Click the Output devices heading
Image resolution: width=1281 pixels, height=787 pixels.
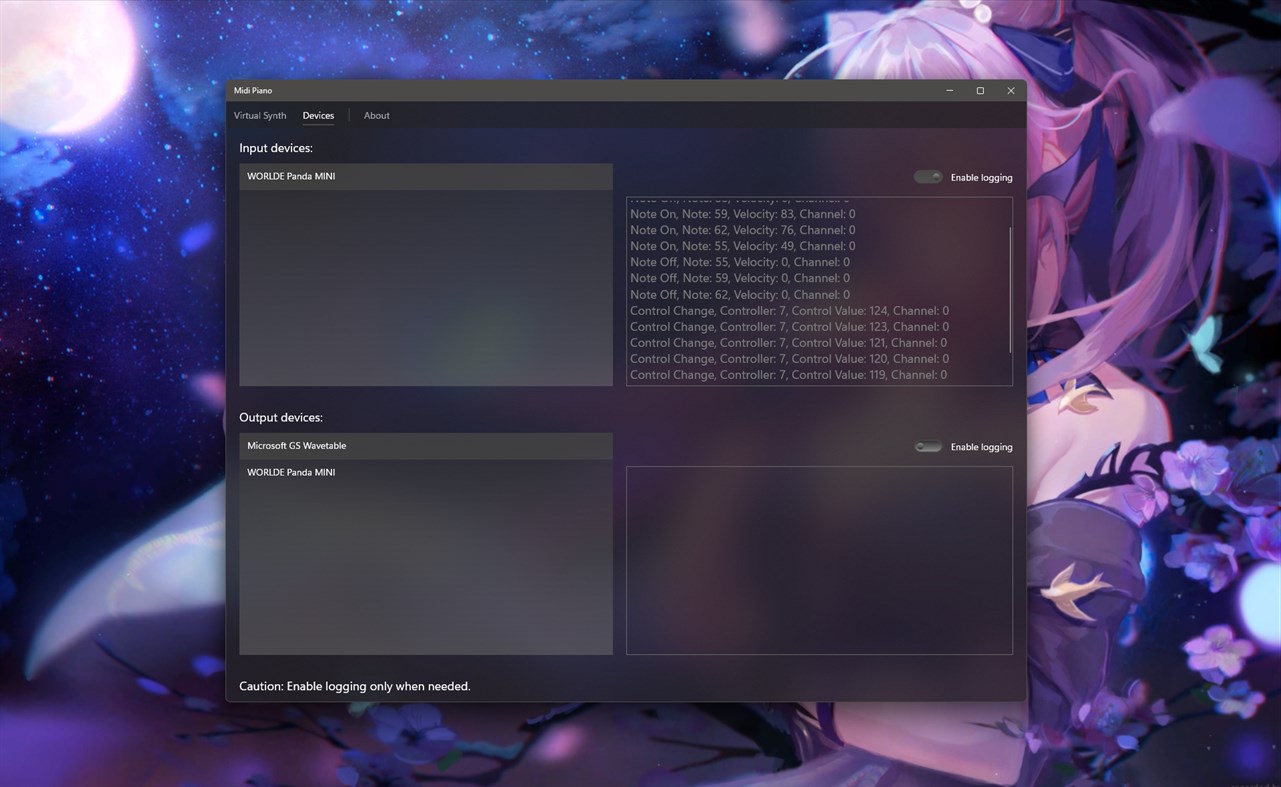(281, 417)
